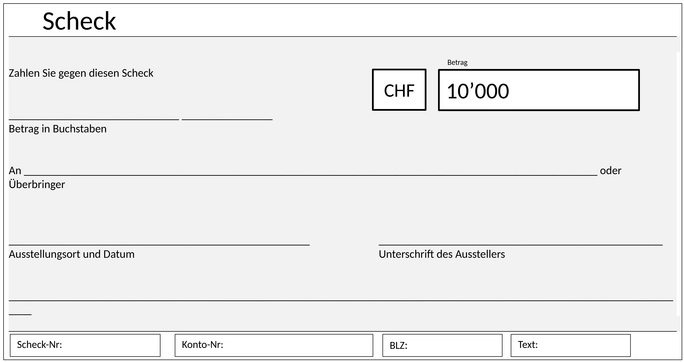This screenshot has height=362, width=684.
Task: Click the BLZ field
Action: [x=442, y=345]
